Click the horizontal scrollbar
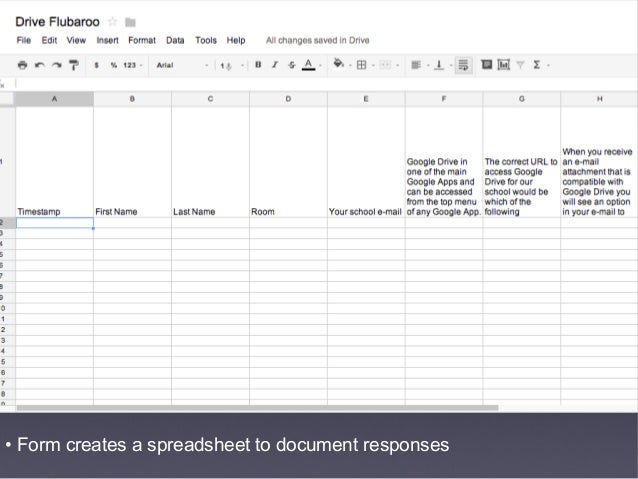638x479 pixels. [257, 408]
